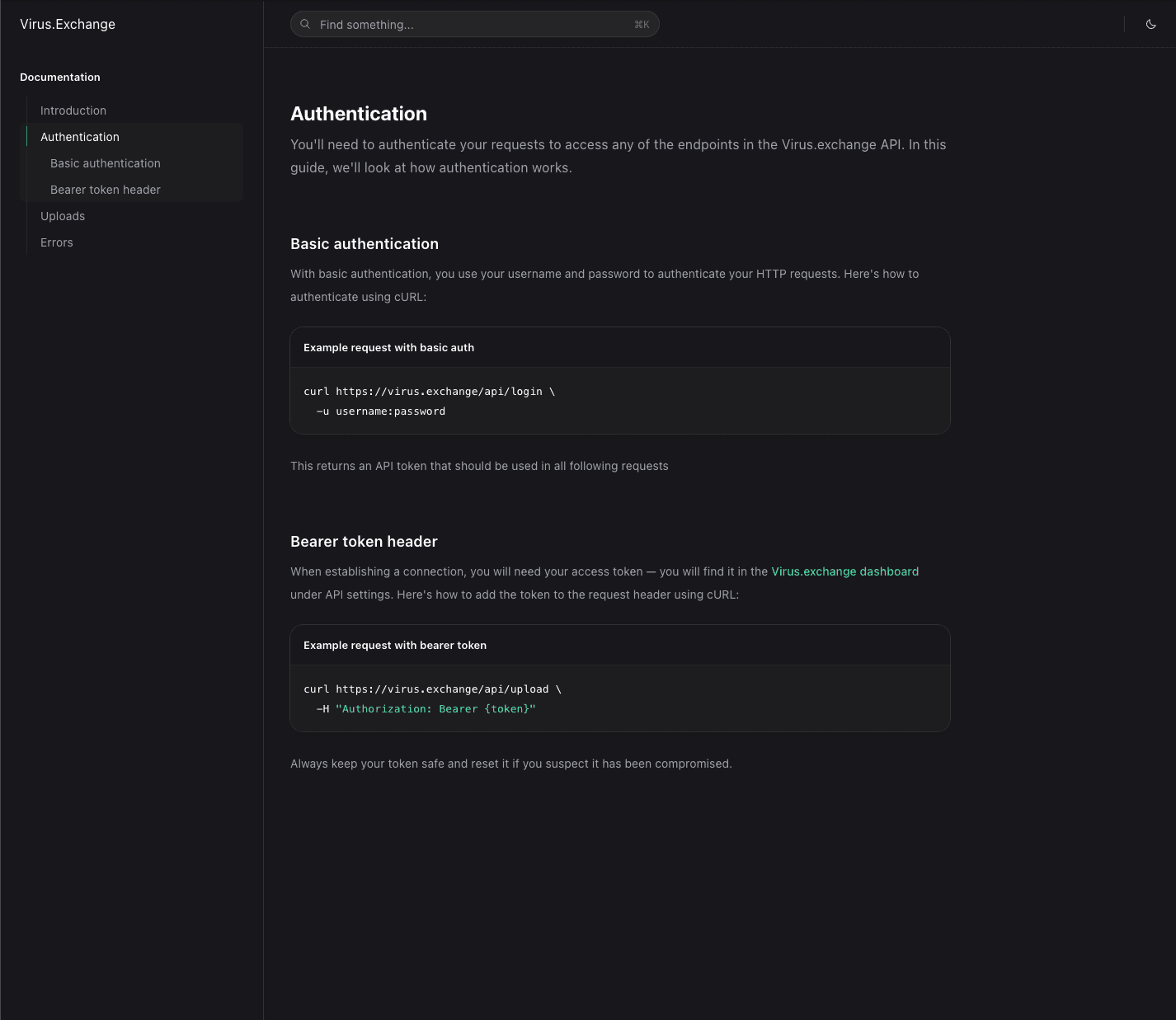Follow the Virus.exchange dashboard link
Screen dimensions: 1176x1020
click(844, 571)
